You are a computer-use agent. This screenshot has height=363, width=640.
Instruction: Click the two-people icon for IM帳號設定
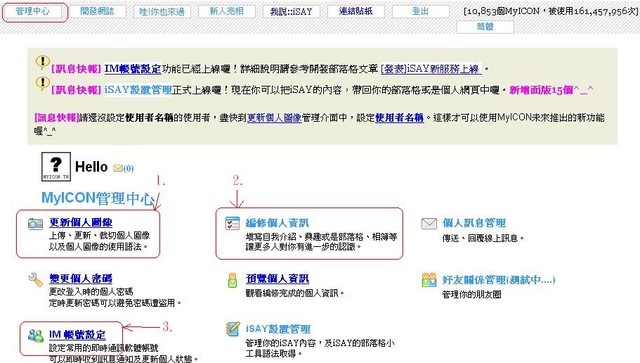(36, 336)
